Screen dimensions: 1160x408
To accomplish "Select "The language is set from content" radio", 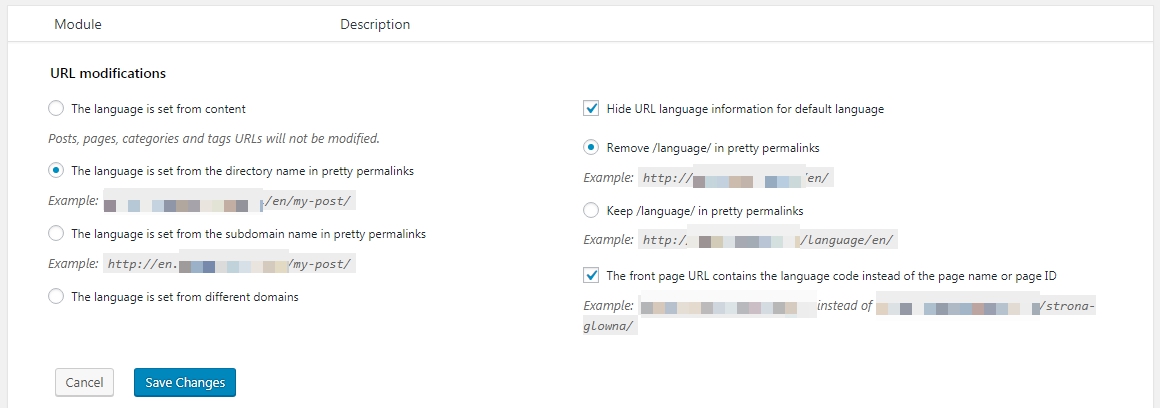I will point(56,109).
